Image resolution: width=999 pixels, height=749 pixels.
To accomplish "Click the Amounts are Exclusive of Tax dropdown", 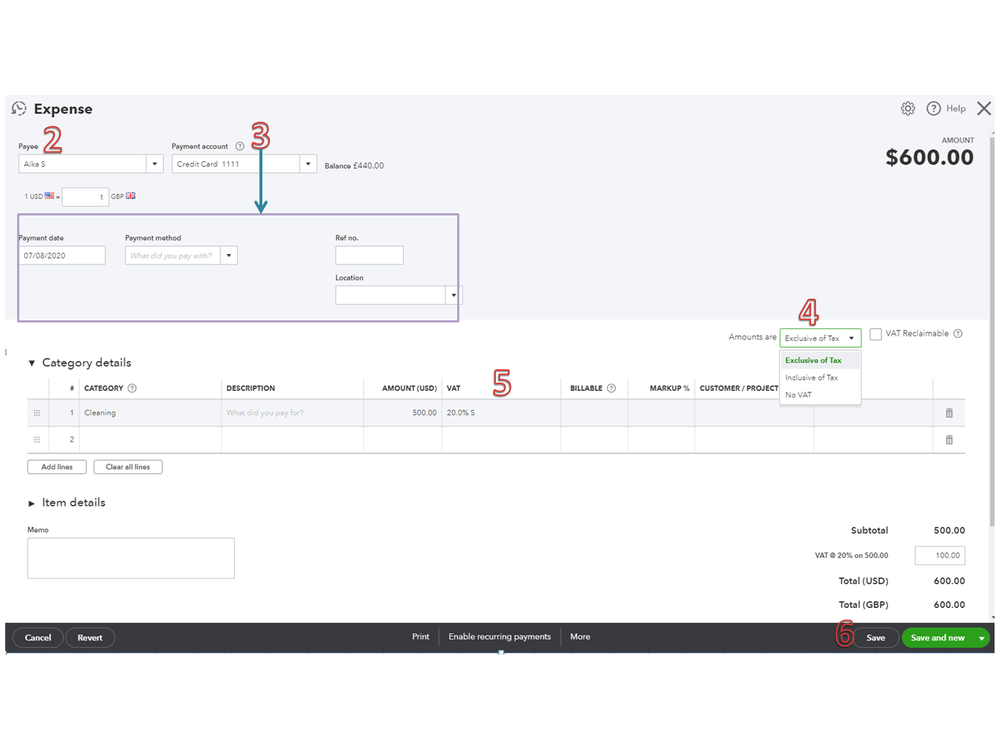I will [820, 338].
